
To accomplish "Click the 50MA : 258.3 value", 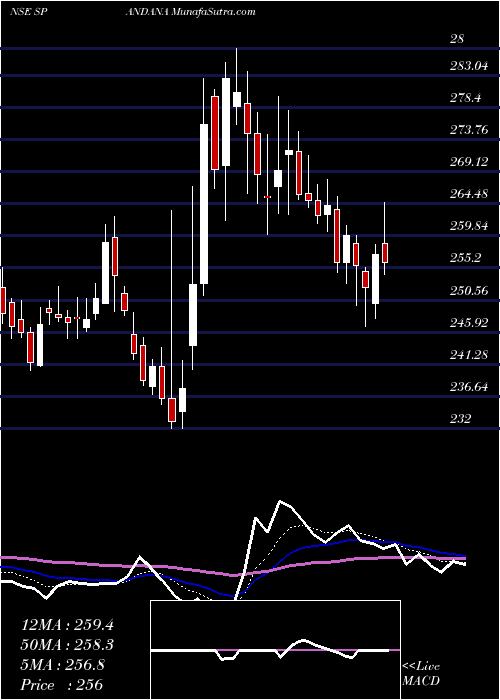I will coord(67,645).
